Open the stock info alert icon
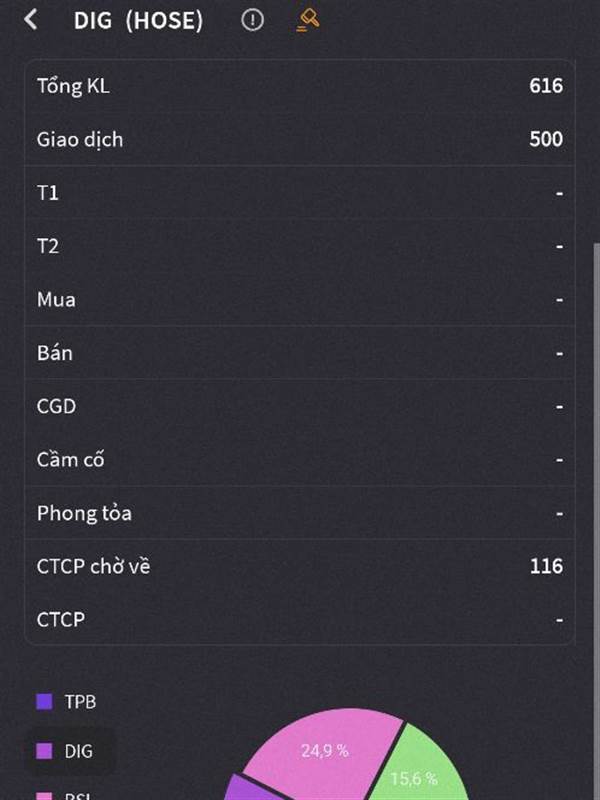Image resolution: width=600 pixels, height=800 pixels. click(253, 19)
